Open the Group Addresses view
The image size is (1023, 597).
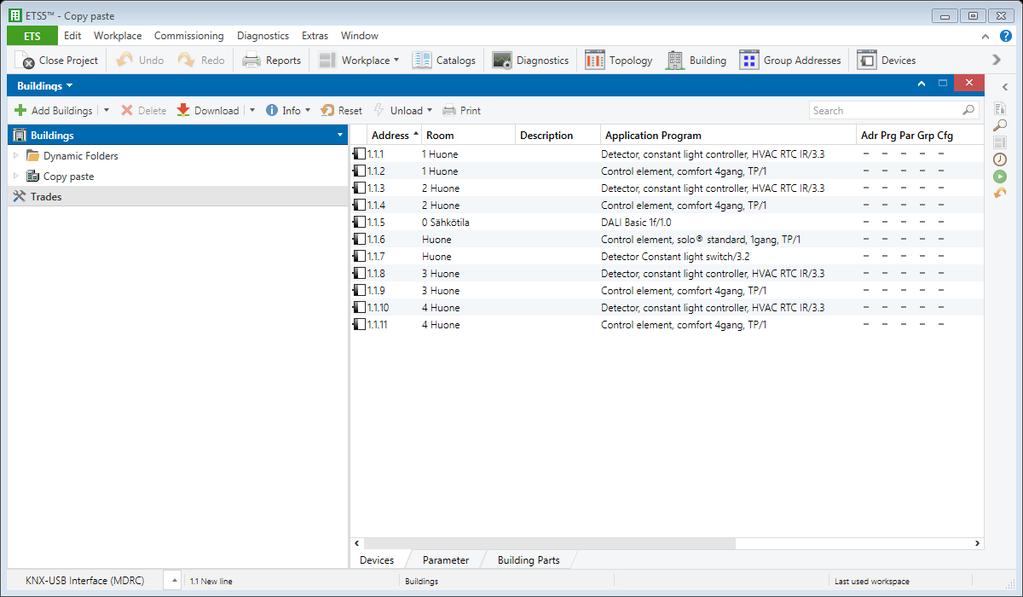click(x=790, y=60)
